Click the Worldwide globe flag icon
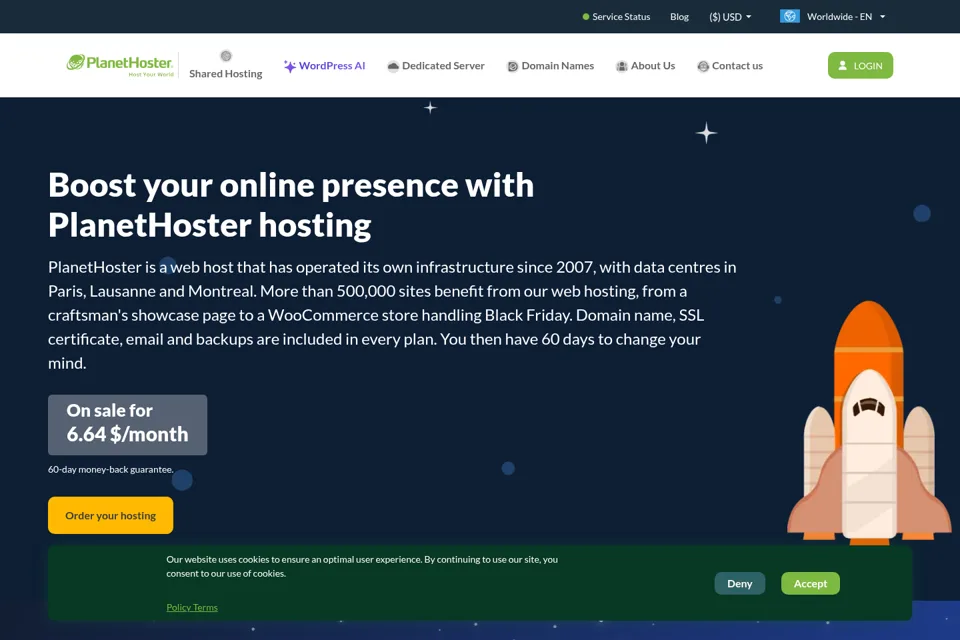This screenshot has width=960, height=640. [789, 16]
